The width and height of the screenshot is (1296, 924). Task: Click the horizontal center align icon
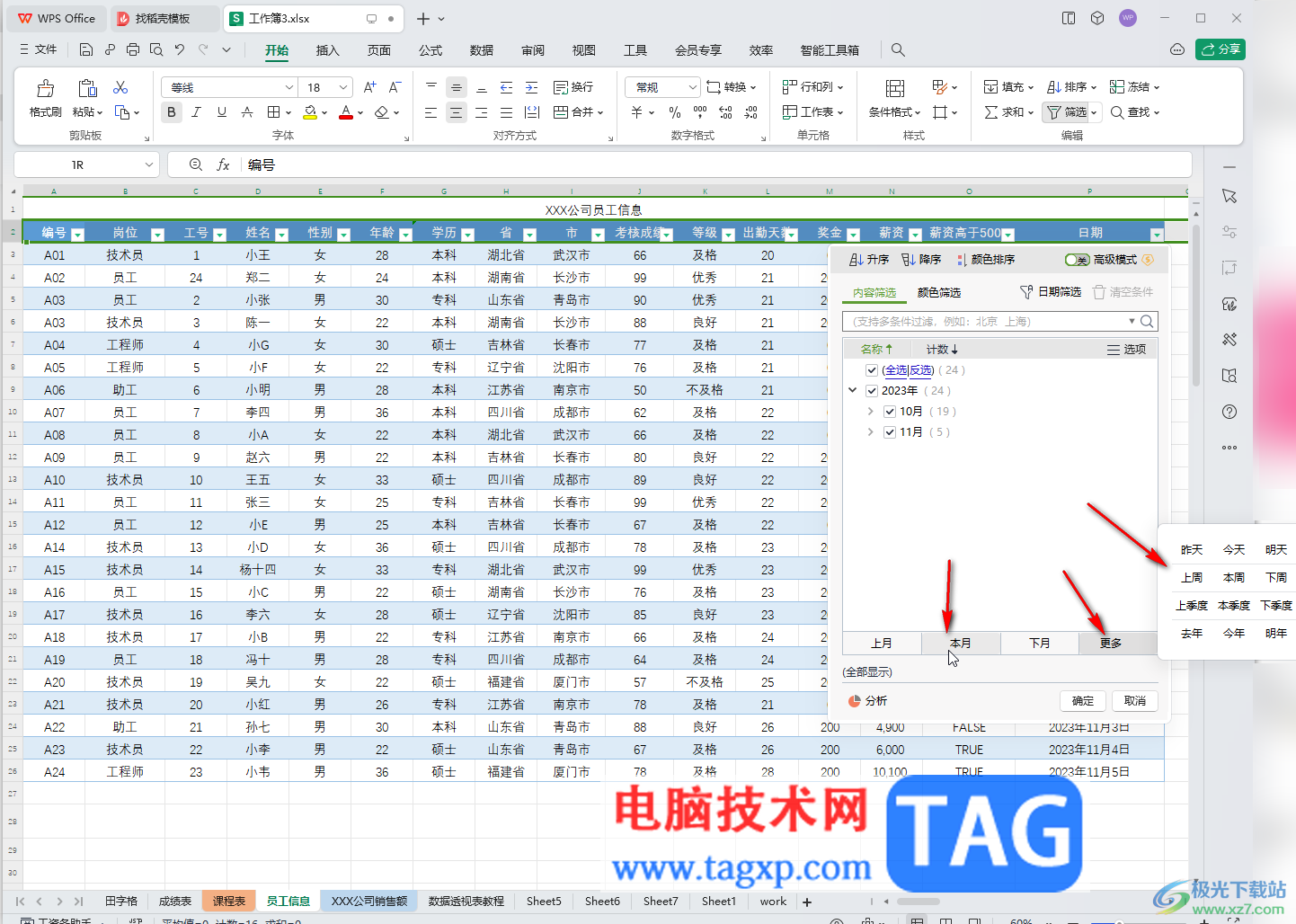pos(457,112)
